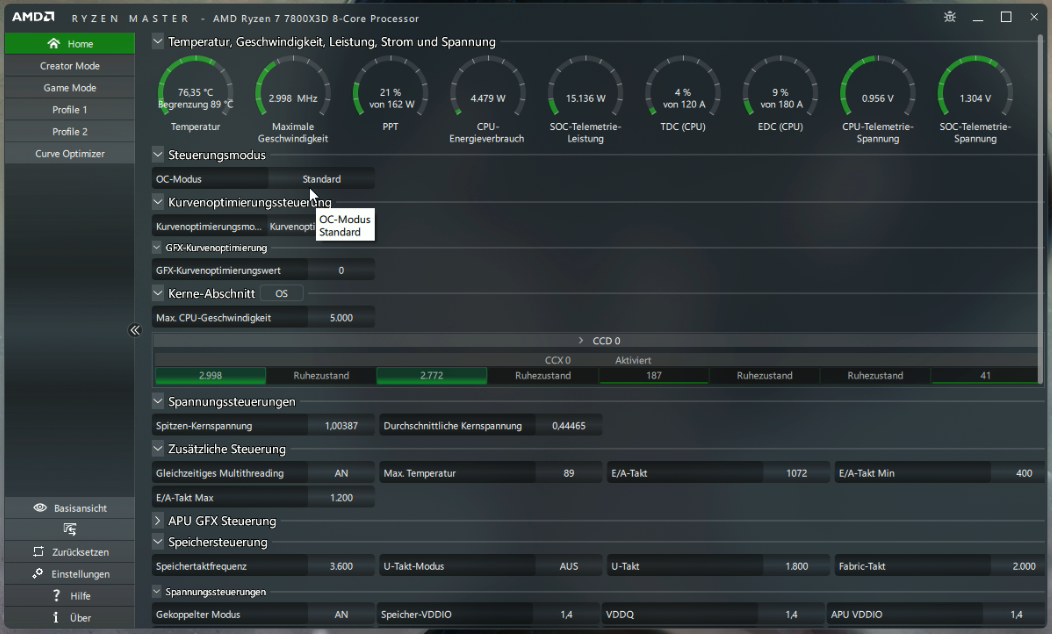Viewport: 1052px width, 634px height.
Task: Click the OS button beside Kerne-Abschnitt
Action: pos(281,293)
